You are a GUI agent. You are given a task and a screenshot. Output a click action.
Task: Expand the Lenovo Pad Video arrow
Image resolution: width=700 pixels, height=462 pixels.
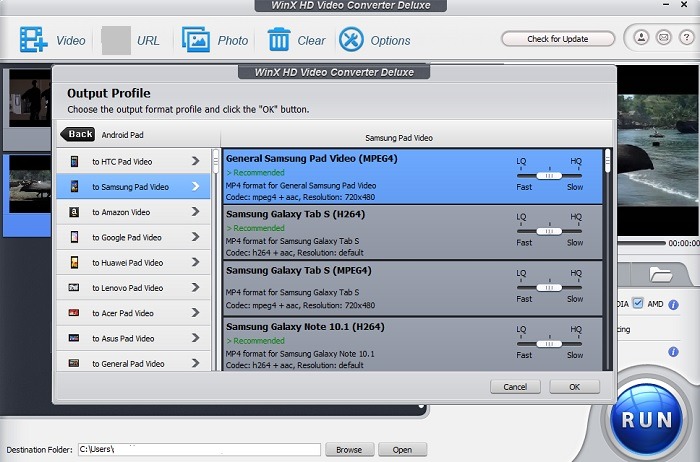195,288
